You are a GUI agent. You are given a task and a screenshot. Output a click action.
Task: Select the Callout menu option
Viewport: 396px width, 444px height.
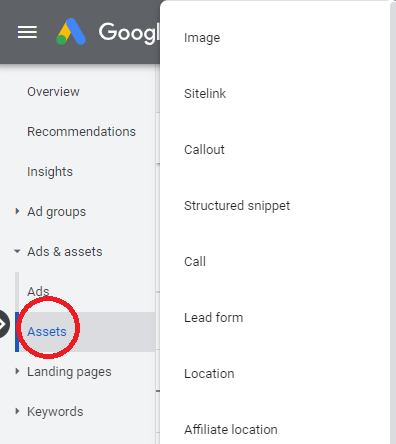click(204, 150)
